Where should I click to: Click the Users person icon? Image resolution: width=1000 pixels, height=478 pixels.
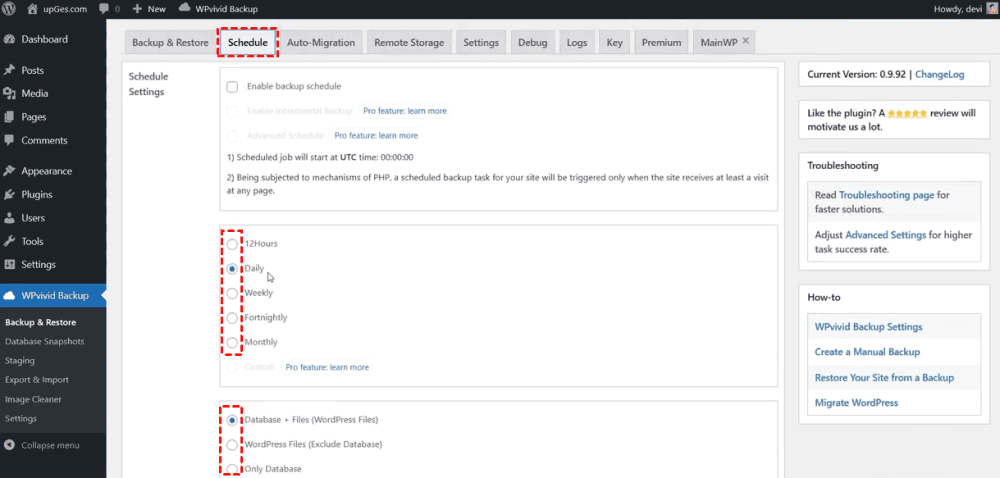point(10,218)
